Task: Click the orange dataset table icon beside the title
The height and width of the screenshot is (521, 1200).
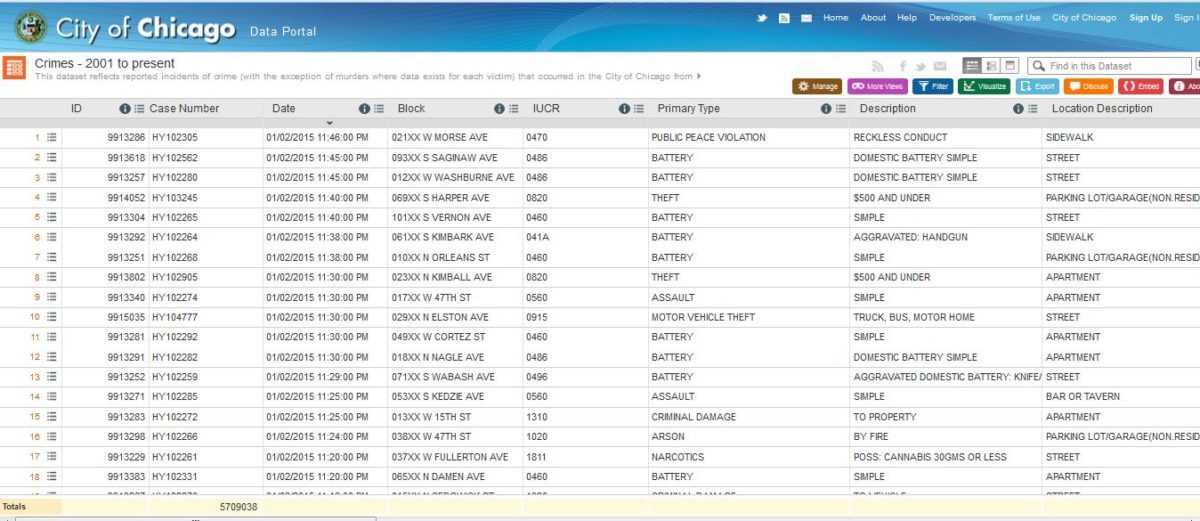Action: tap(15, 67)
